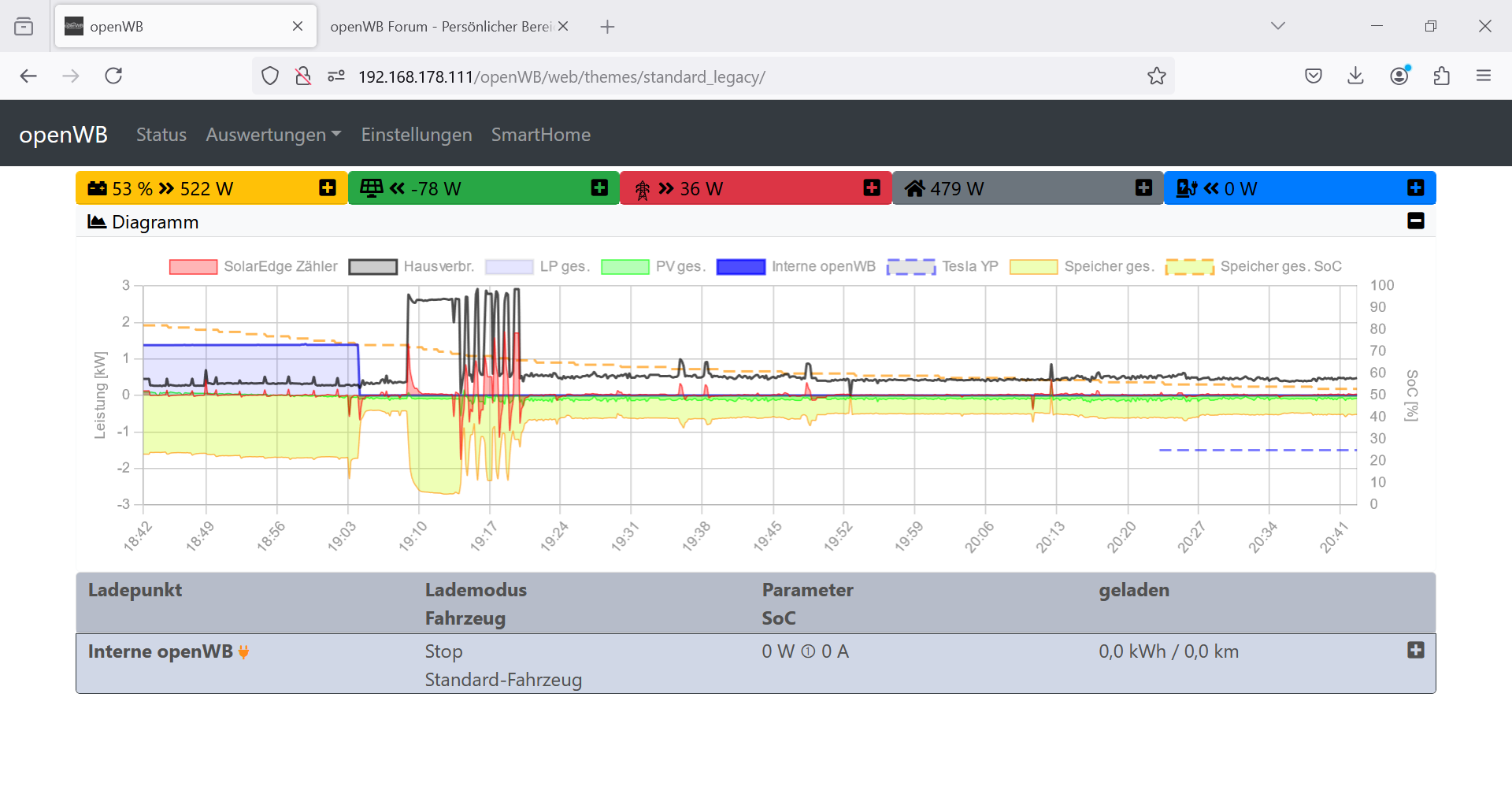Image resolution: width=1512 pixels, height=794 pixels.
Task: Click the Ladepunkt column header
Action: pyautogui.click(x=135, y=590)
